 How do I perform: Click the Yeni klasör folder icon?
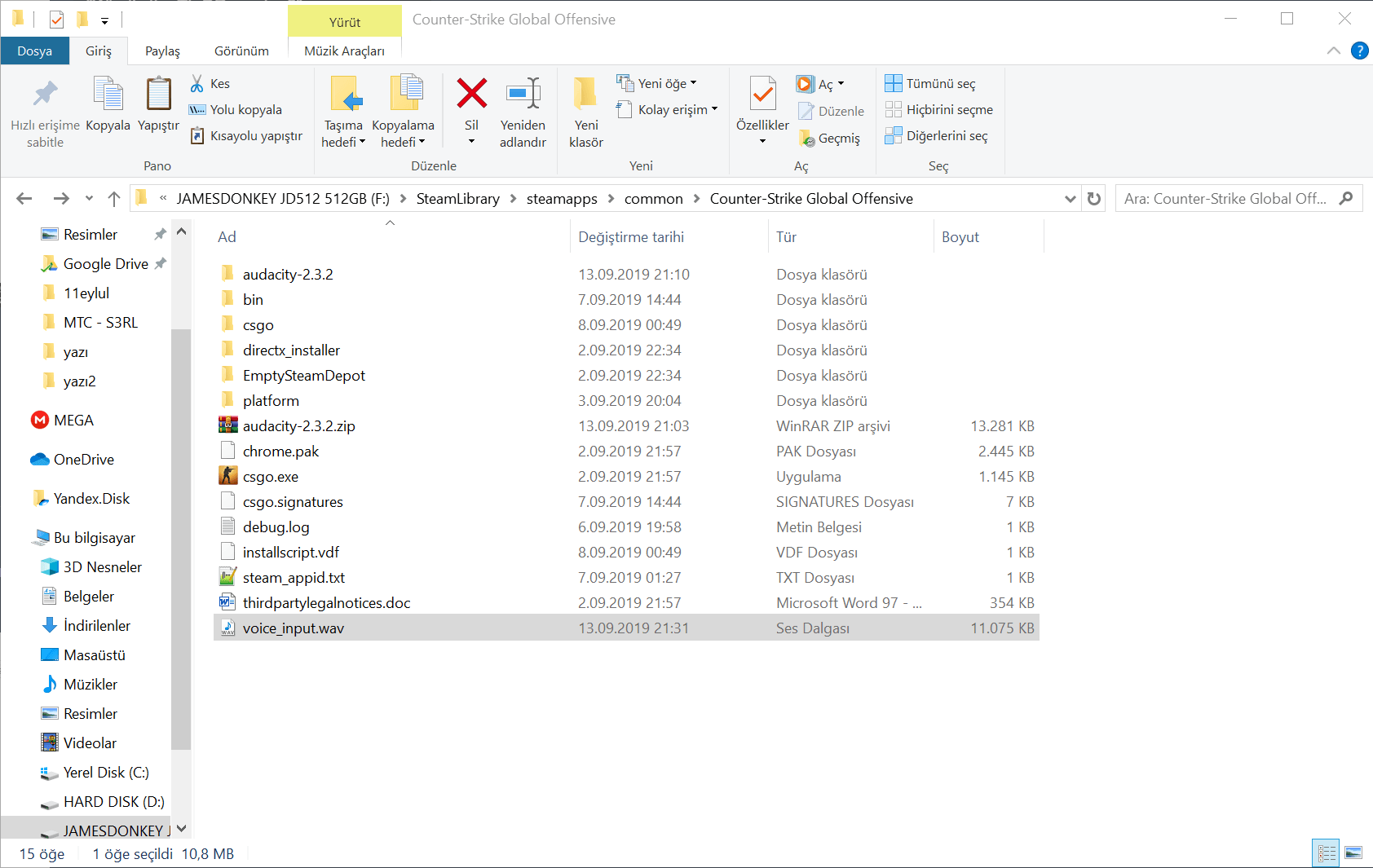(585, 94)
